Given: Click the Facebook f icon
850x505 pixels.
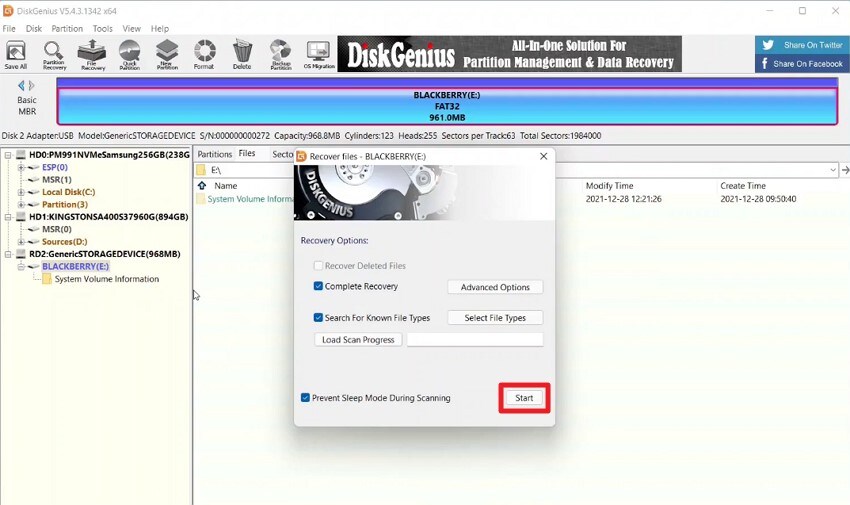Looking at the screenshot, I should [x=765, y=64].
